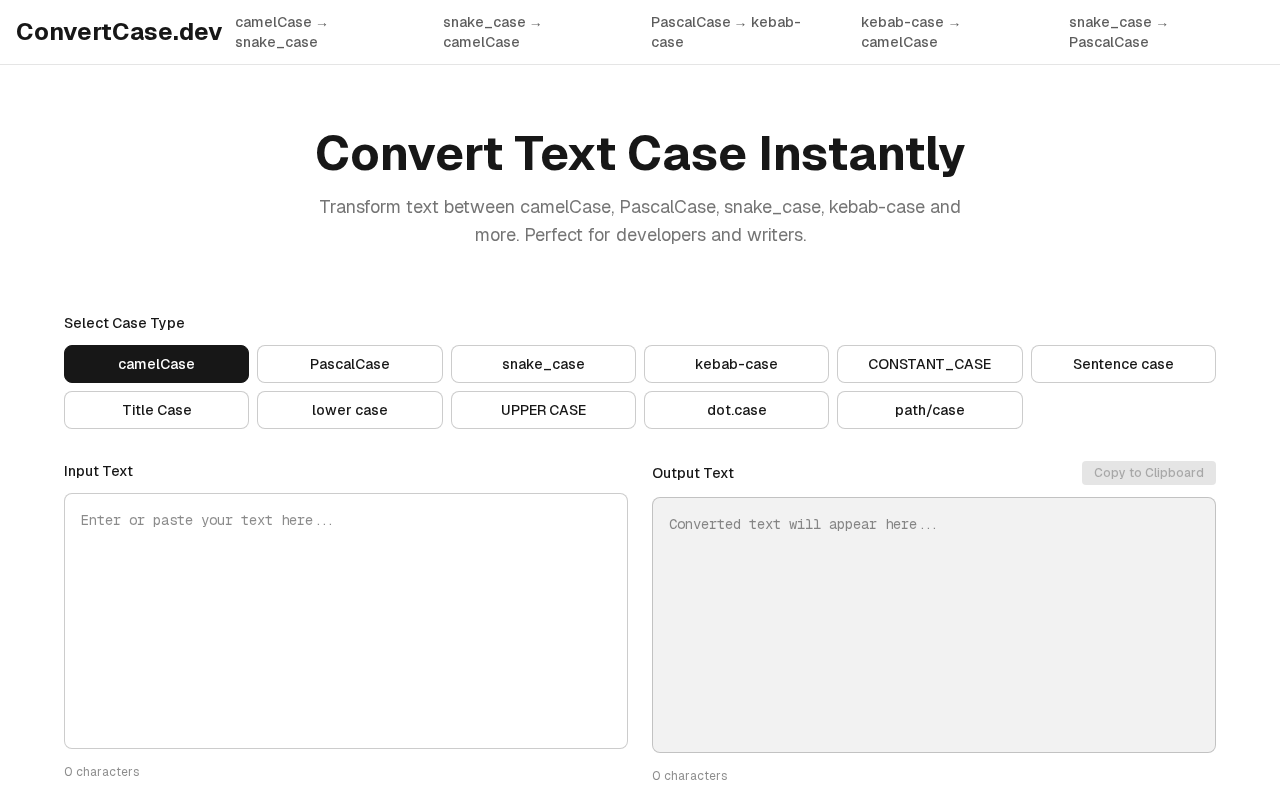Pick the path/case option
Screen dimensions: 1280x800
pyautogui.click(x=930, y=410)
